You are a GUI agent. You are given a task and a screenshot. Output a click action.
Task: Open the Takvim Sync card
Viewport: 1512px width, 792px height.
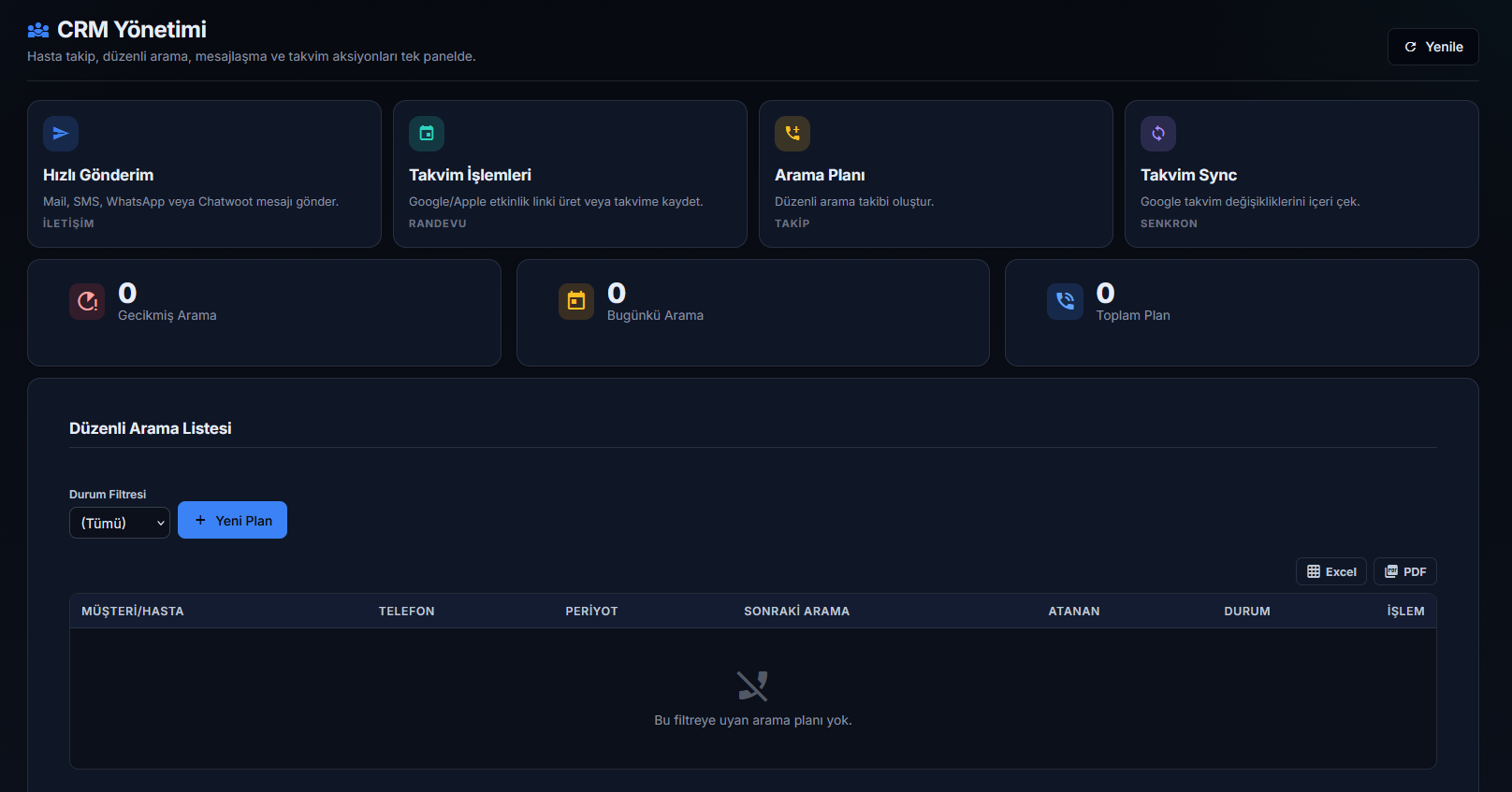1301,174
